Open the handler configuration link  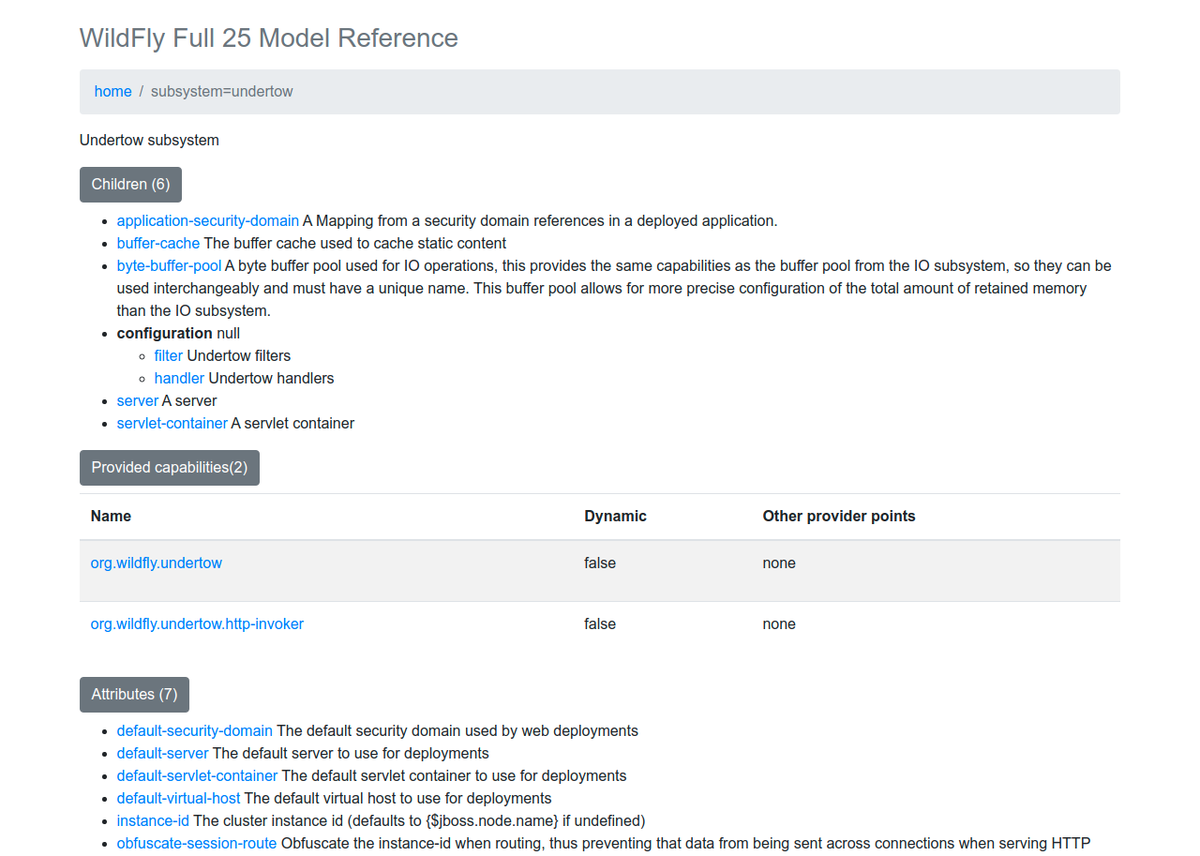pos(179,378)
